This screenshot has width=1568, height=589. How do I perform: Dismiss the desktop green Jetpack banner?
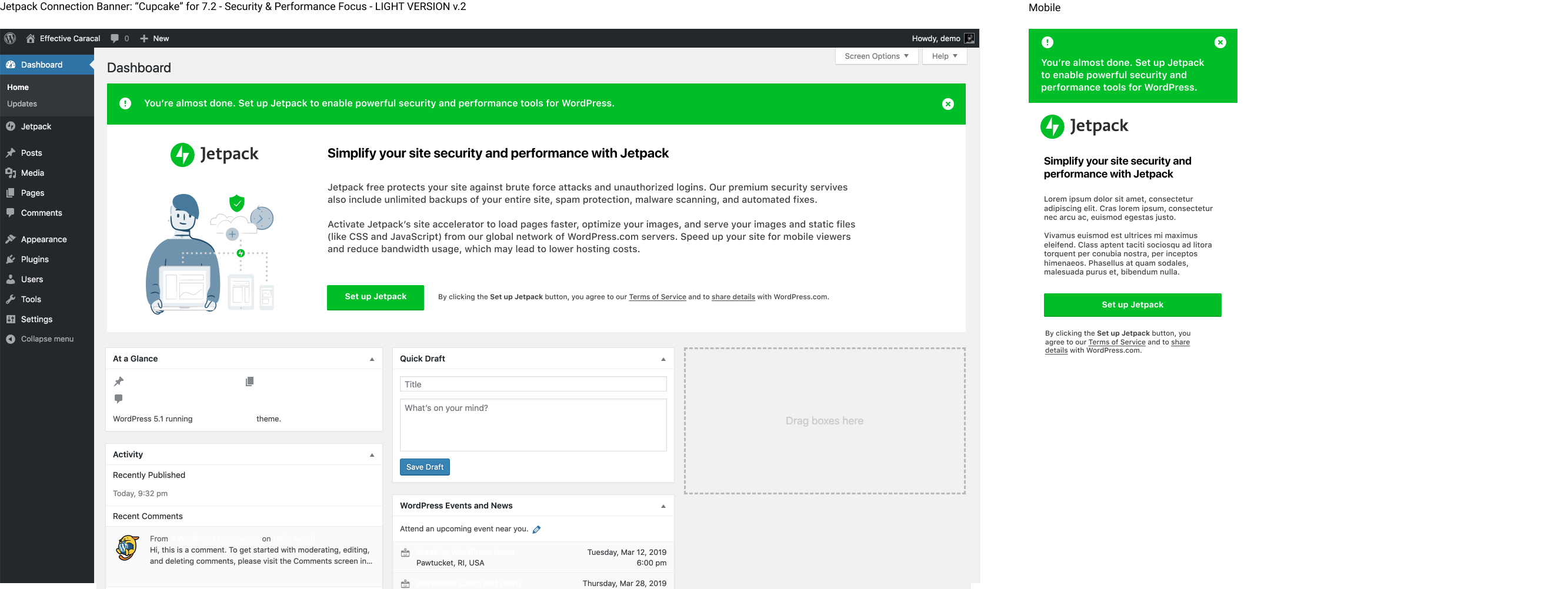(948, 104)
